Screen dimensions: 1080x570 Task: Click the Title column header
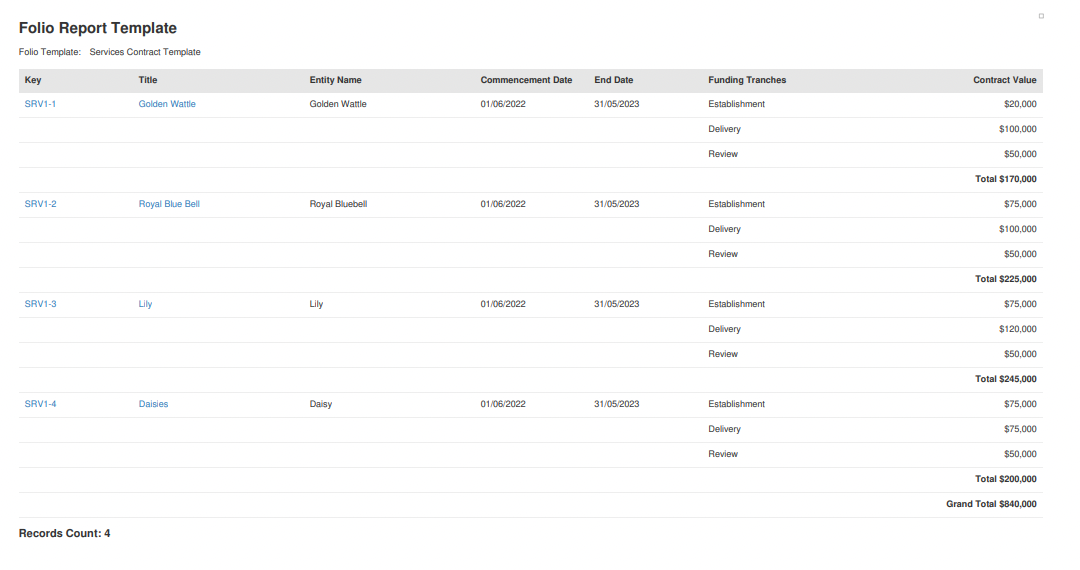(147, 80)
